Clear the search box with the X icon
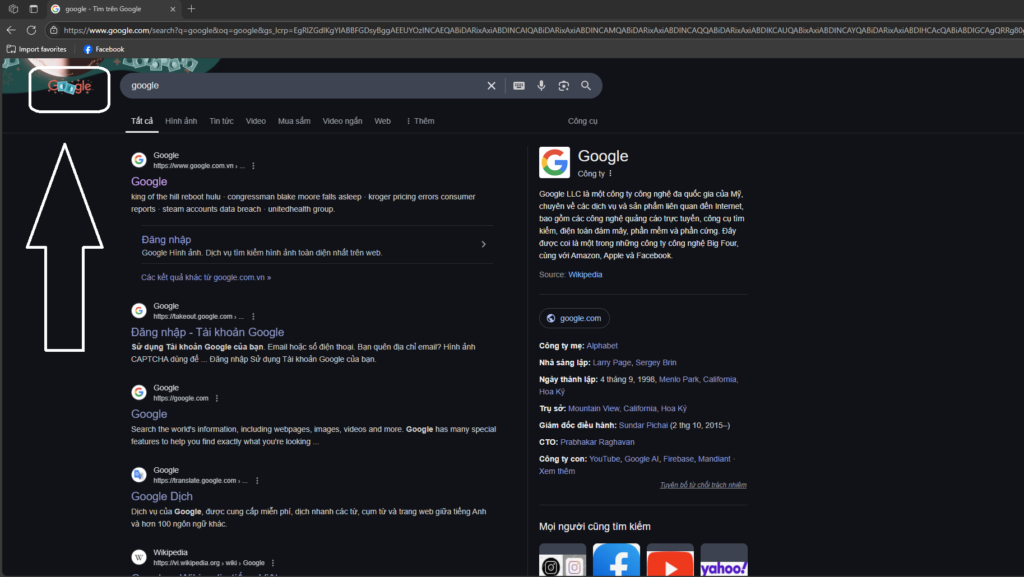This screenshot has height=577, width=1024. pos(491,86)
